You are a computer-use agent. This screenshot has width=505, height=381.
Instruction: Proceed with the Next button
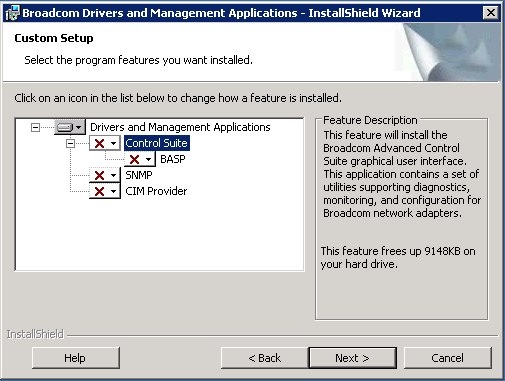tap(353, 358)
